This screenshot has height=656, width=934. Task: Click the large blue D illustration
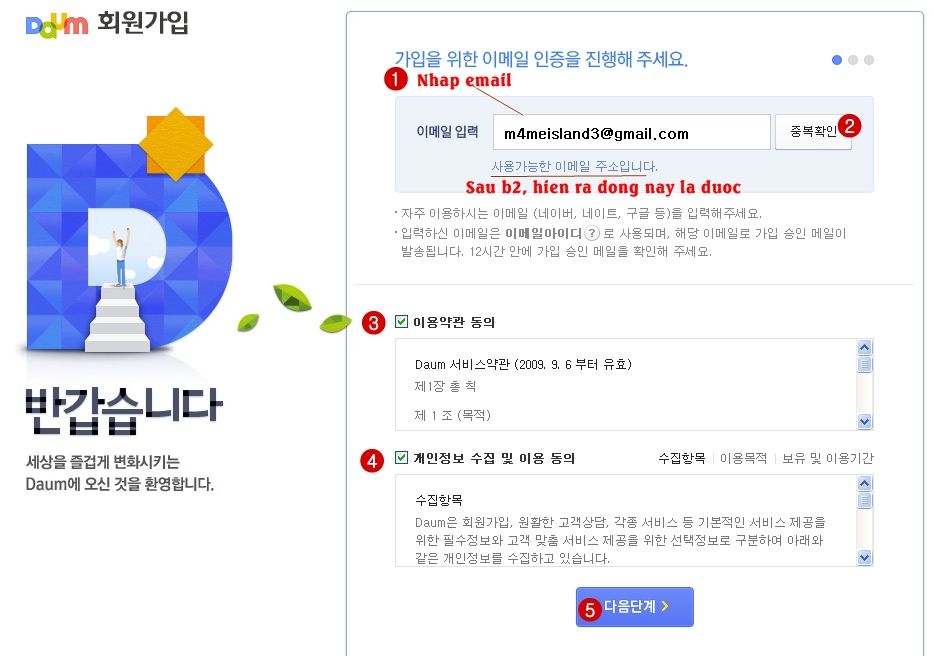pyautogui.click(x=128, y=244)
